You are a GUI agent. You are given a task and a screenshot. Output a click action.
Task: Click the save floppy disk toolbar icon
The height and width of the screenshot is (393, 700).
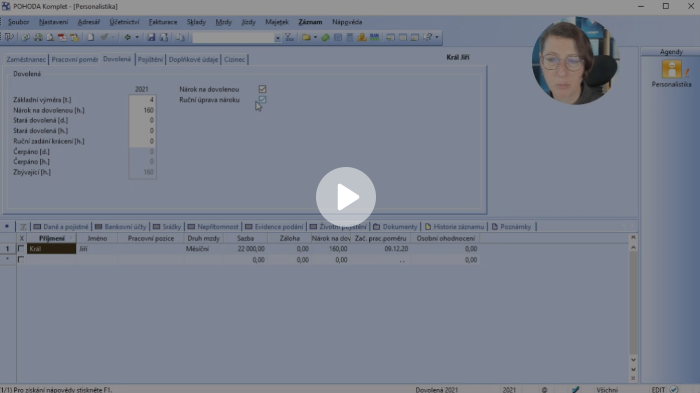(151, 38)
